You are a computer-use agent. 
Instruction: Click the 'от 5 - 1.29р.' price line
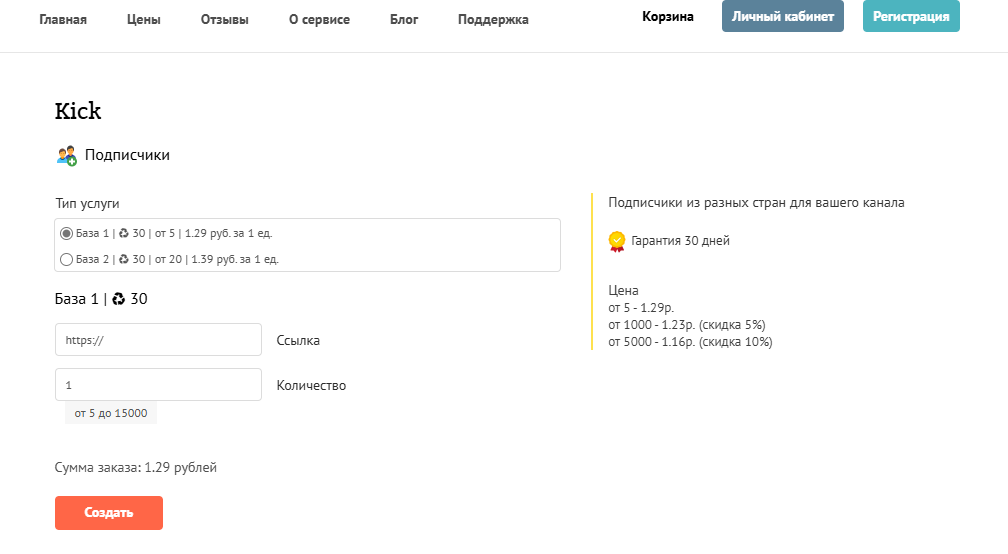pos(641,308)
